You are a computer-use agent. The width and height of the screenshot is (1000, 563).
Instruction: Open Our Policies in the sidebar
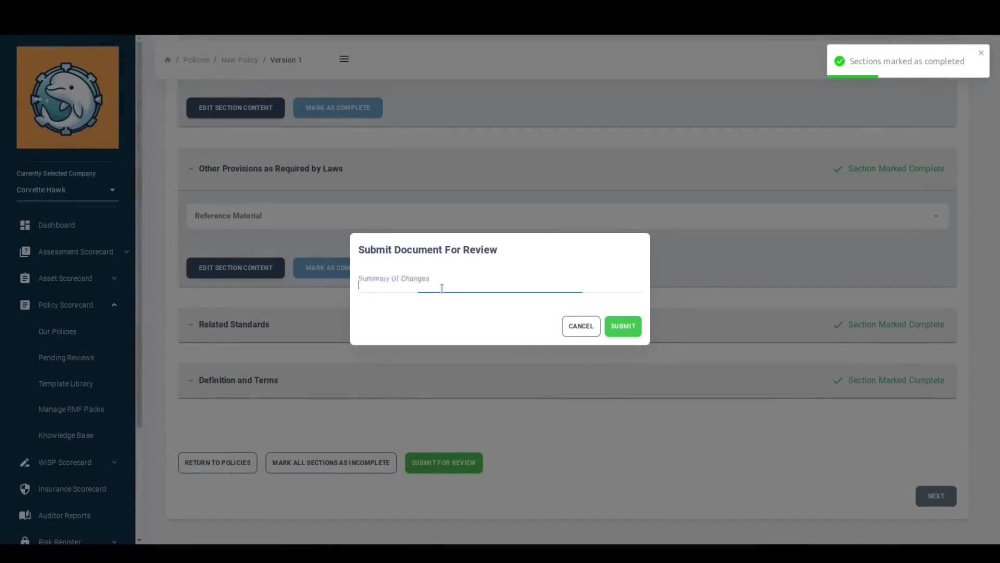pyautogui.click(x=57, y=332)
